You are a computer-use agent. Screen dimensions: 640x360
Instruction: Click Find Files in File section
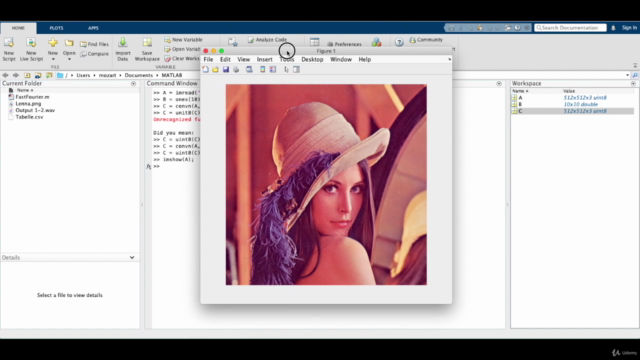[94, 44]
